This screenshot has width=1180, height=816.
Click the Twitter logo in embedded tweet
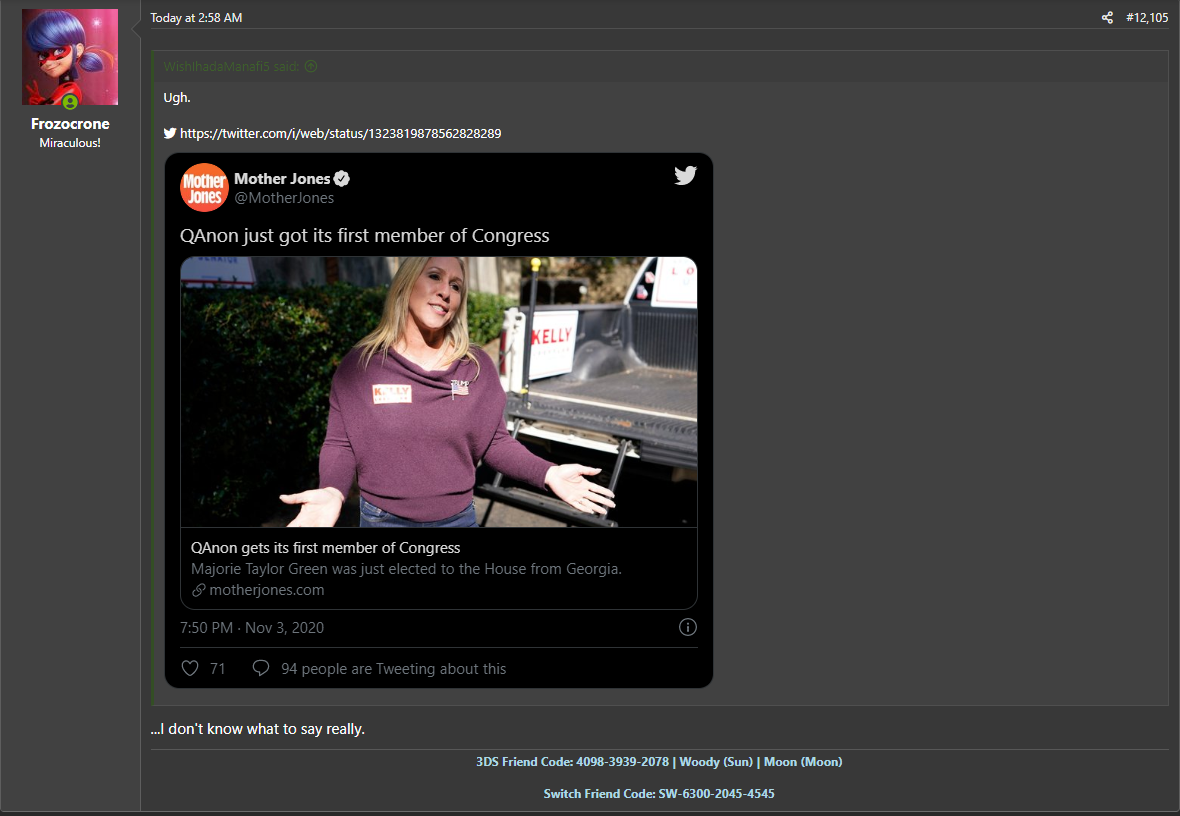click(x=685, y=175)
